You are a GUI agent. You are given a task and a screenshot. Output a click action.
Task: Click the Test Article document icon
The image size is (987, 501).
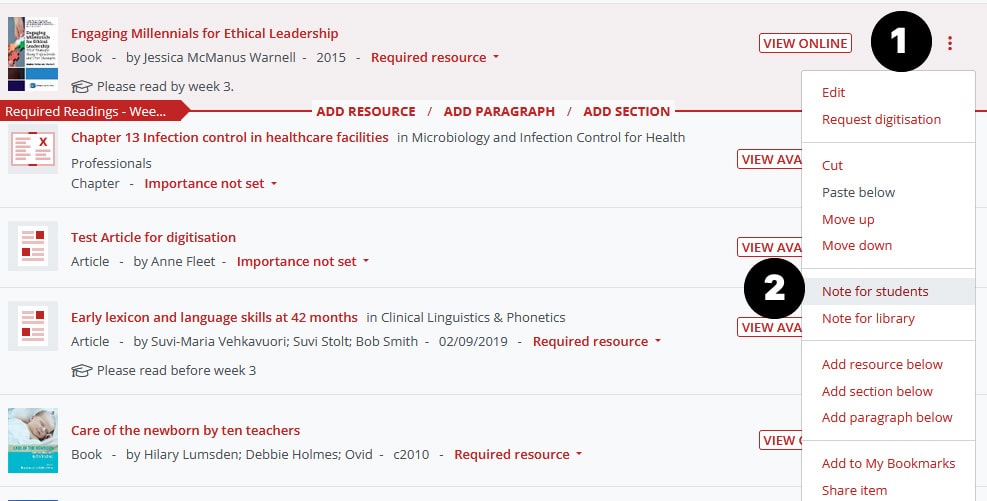tap(33, 246)
